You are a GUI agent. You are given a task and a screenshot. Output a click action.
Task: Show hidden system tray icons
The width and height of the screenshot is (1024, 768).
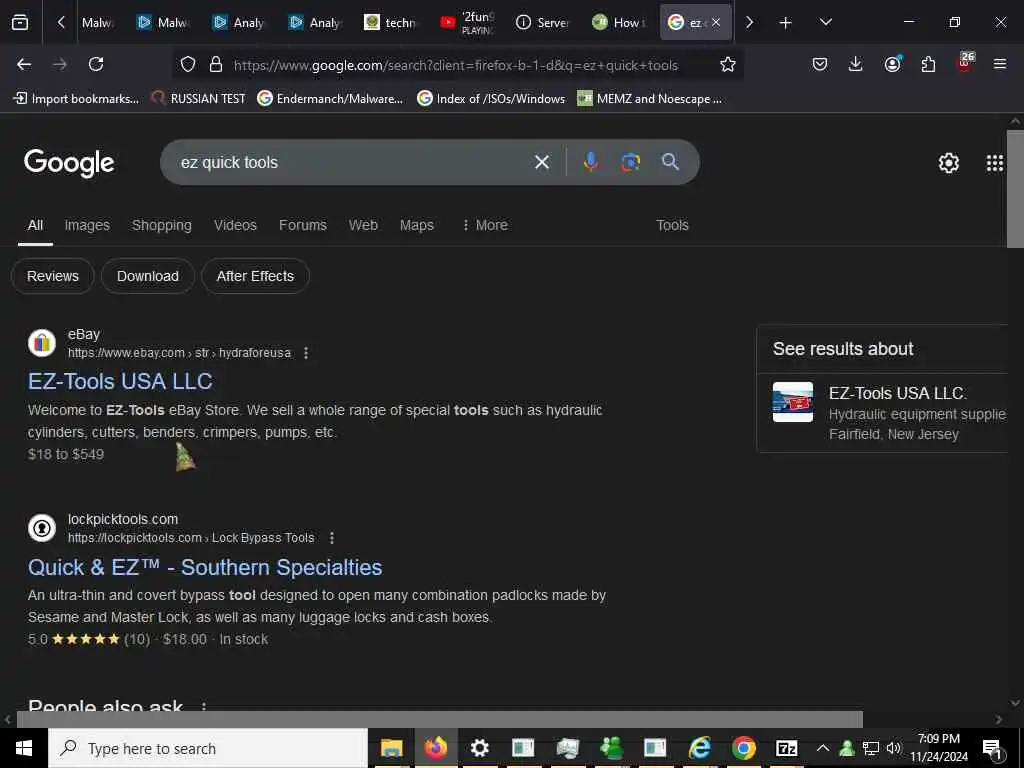(823, 748)
